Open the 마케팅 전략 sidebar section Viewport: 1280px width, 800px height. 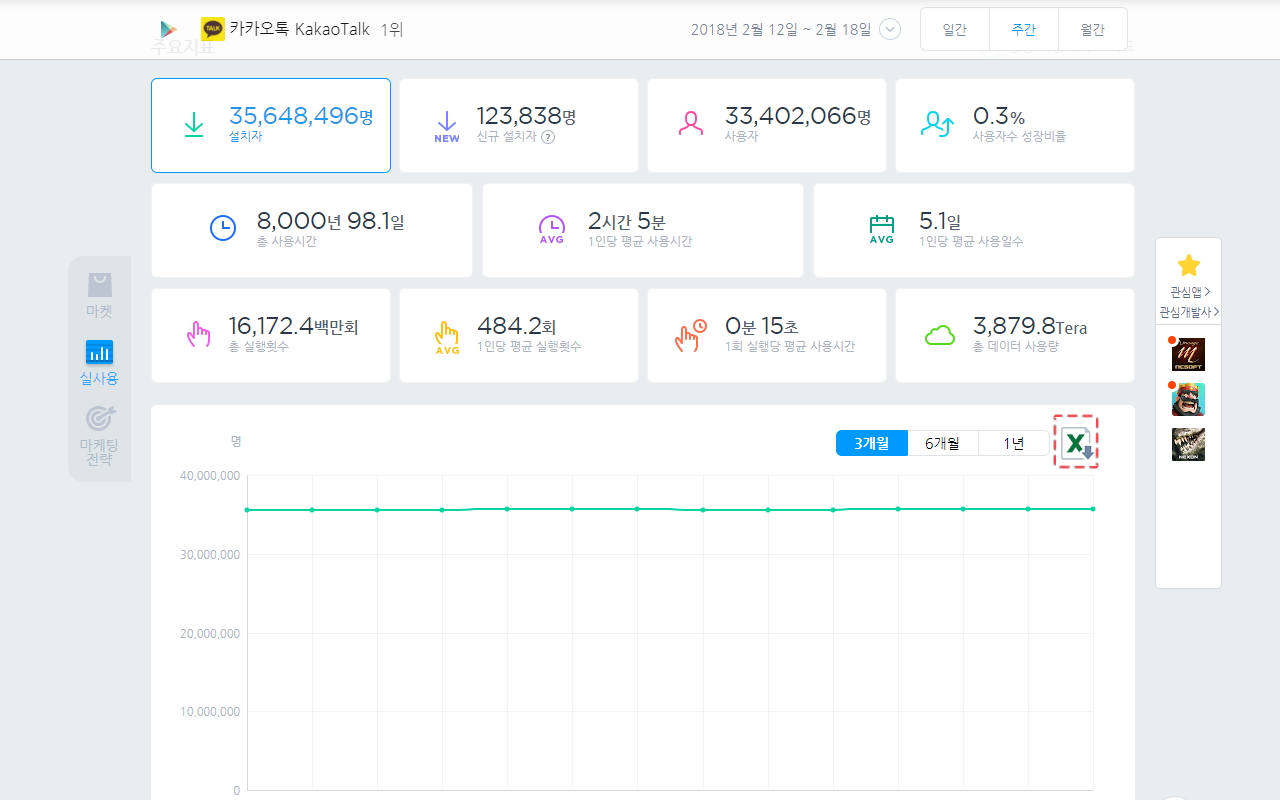click(x=99, y=435)
